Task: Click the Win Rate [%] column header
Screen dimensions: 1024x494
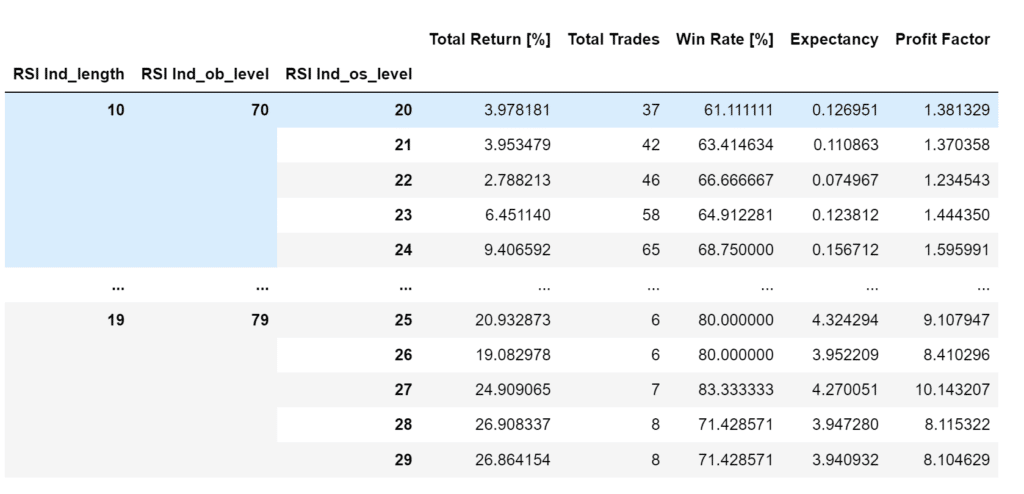Action: (x=725, y=40)
